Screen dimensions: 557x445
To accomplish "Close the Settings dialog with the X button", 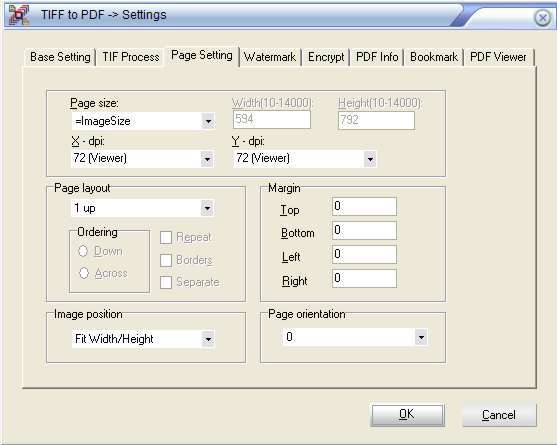I will click(x=542, y=17).
